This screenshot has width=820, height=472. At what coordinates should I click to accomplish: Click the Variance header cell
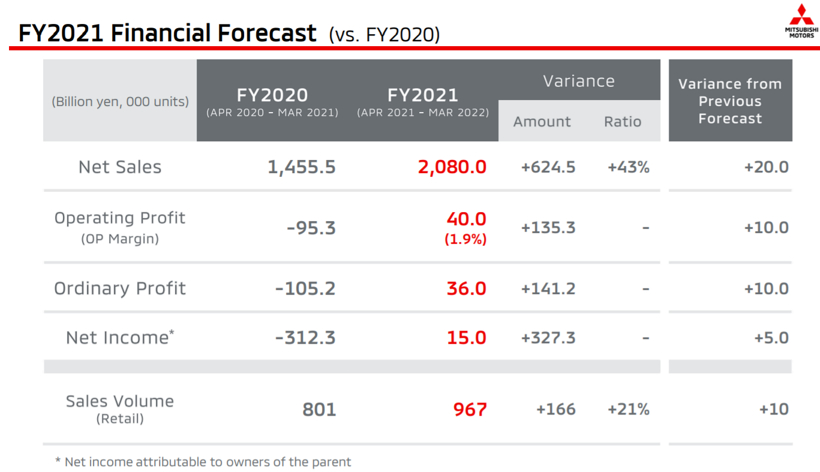tap(578, 80)
